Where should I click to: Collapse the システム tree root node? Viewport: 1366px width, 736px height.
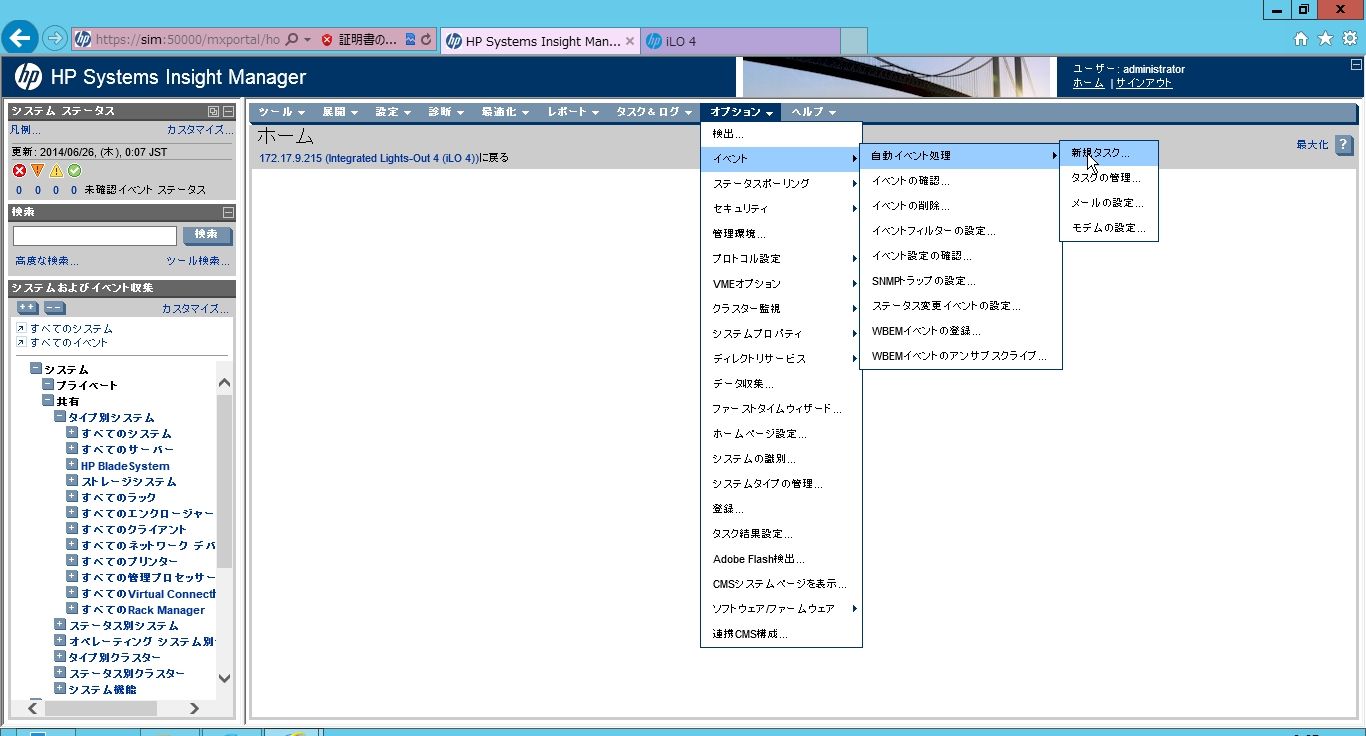pyautogui.click(x=36, y=369)
